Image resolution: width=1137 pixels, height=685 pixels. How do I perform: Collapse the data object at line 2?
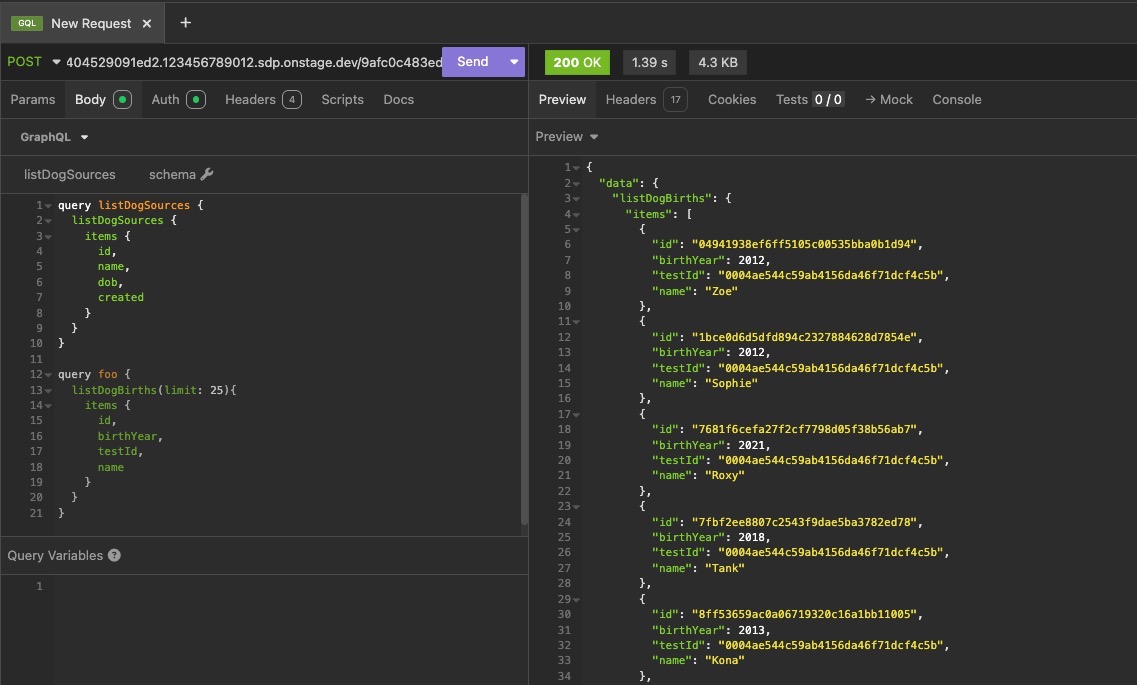[x=576, y=184]
